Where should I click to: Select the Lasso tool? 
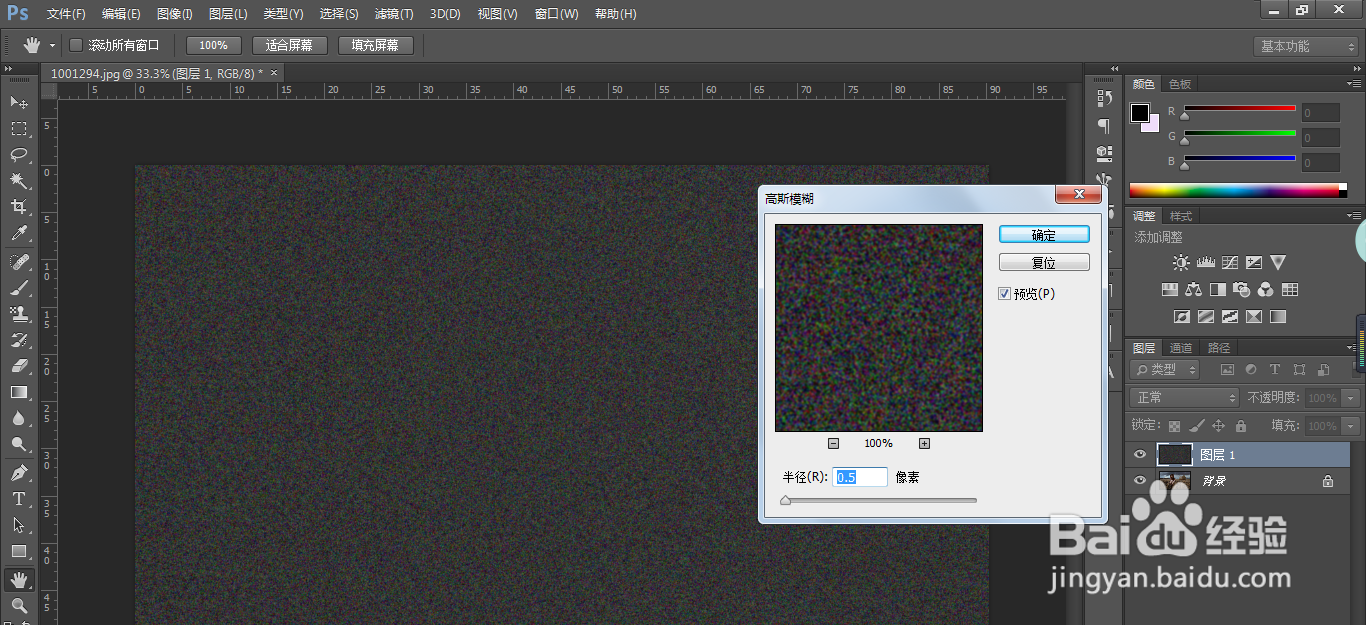click(19, 154)
